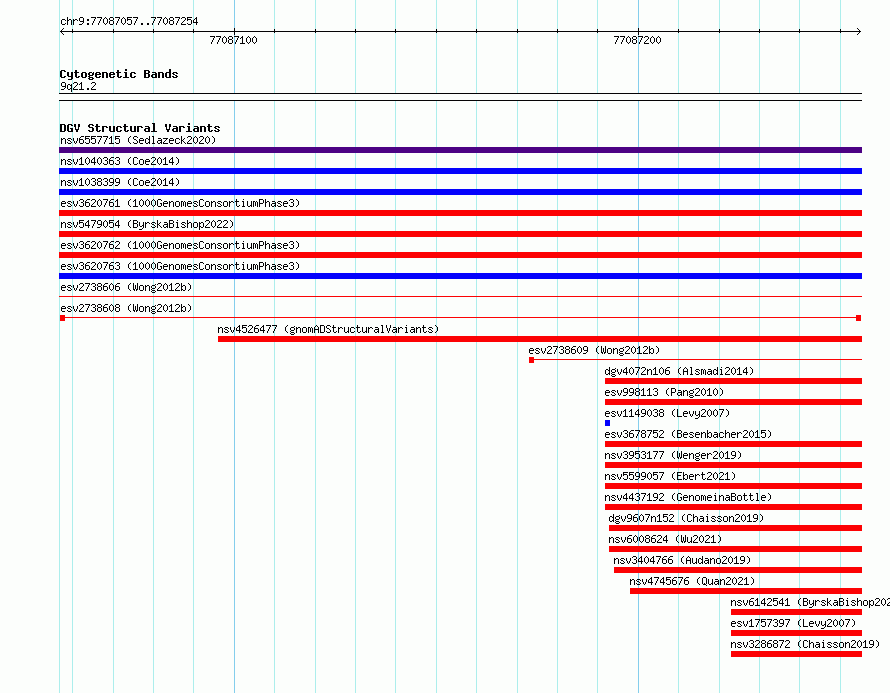The width and height of the screenshot is (890, 693).
Task: Click left red end-block of esv2738608
Action: click(62, 318)
